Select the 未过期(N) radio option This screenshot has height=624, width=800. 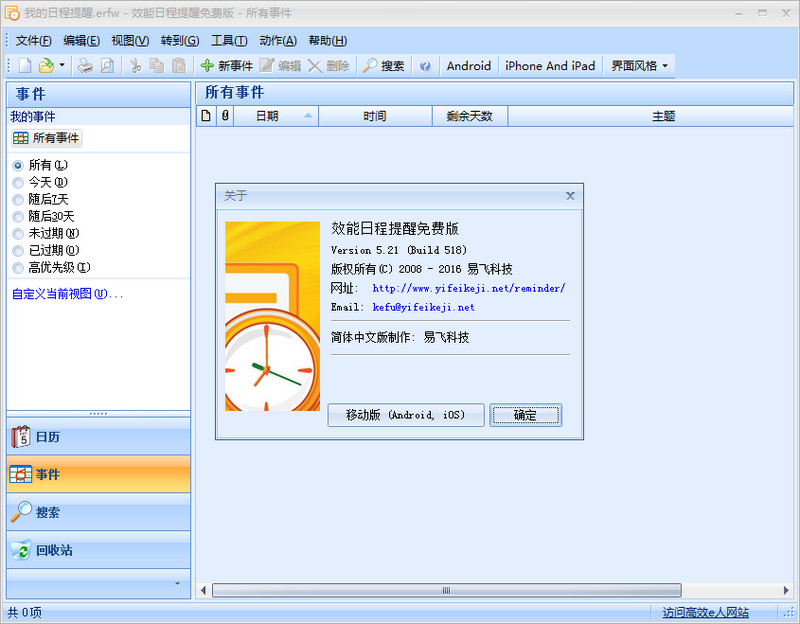(x=46, y=234)
